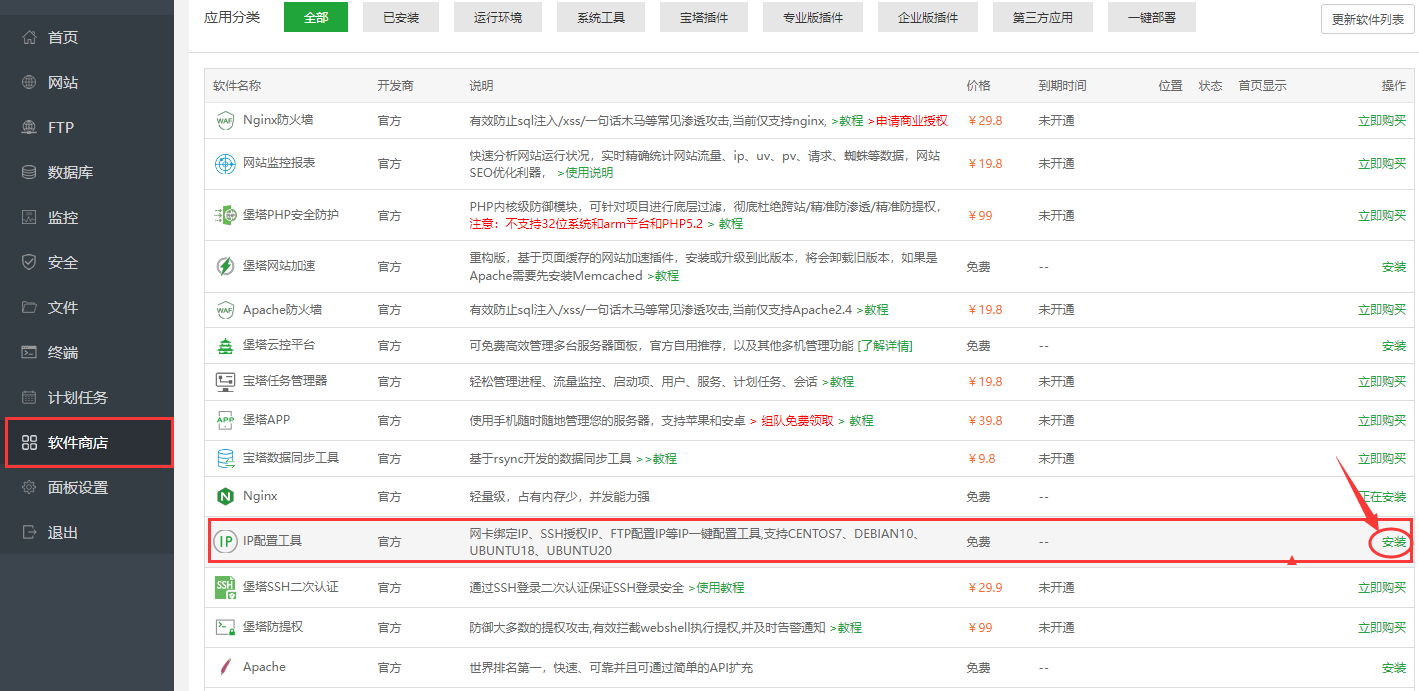Click the grid icon beside 软件商店
The image size is (1419, 691).
29,443
